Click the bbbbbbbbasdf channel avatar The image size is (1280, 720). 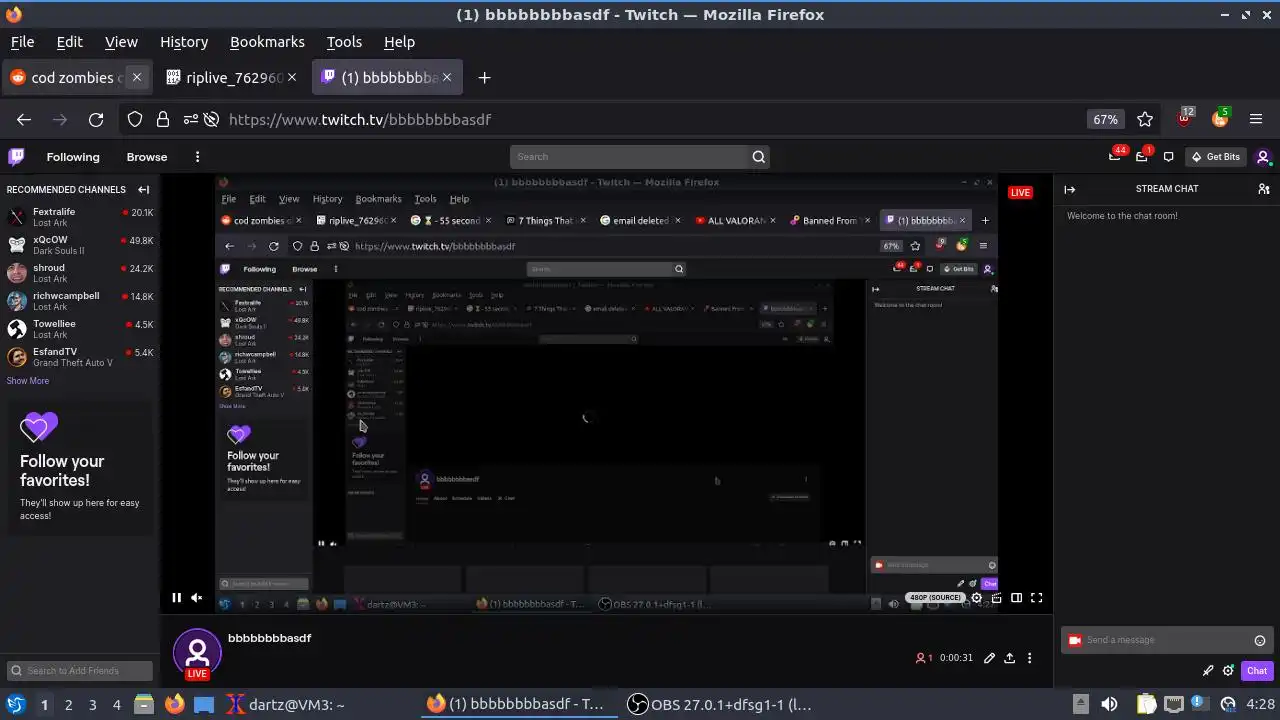(x=197, y=652)
